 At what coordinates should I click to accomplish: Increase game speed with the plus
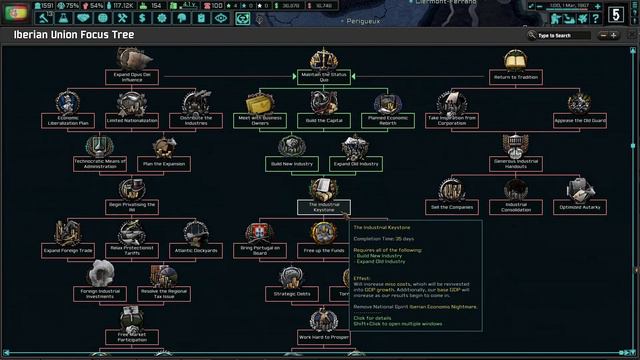coord(598,6)
